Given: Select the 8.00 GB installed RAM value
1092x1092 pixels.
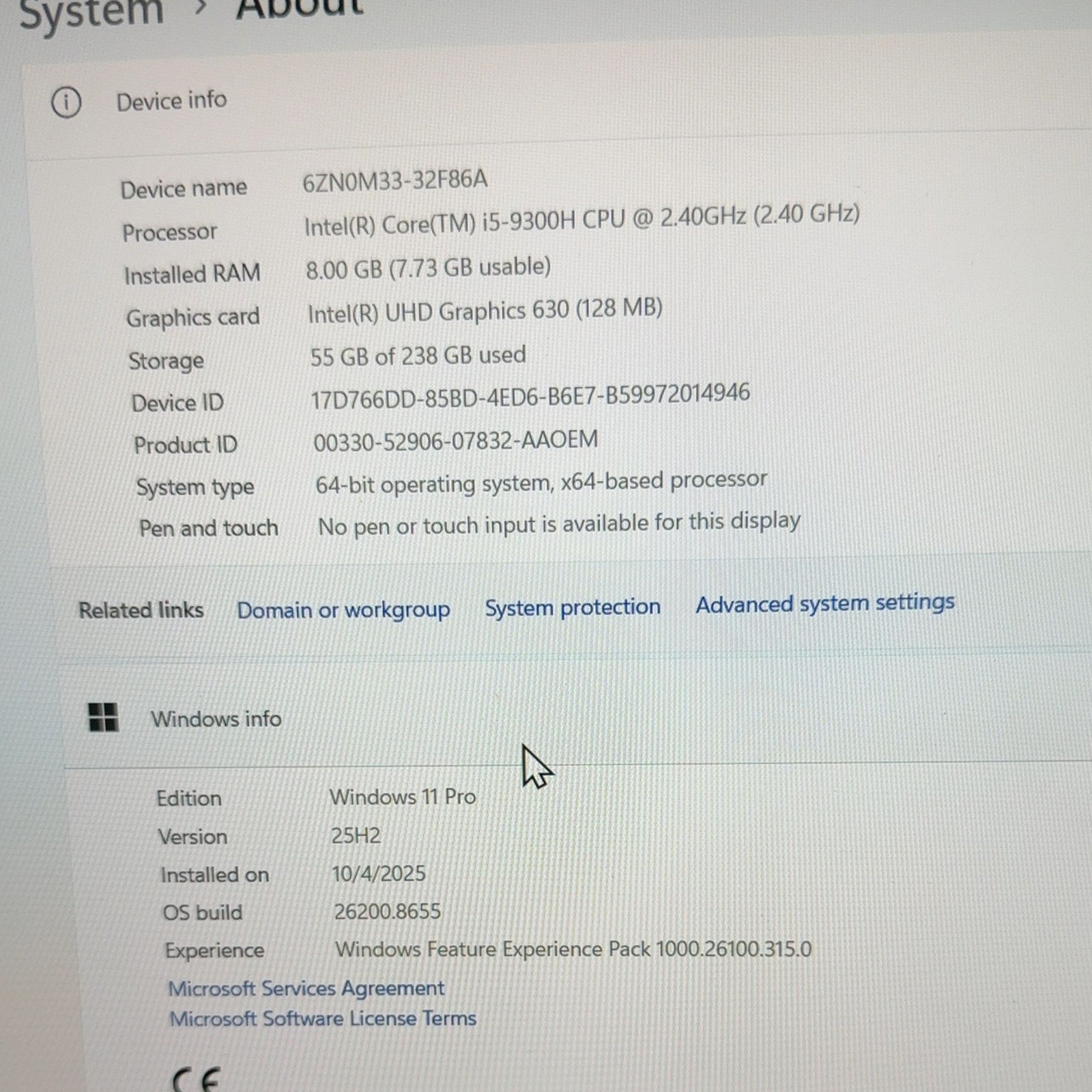Looking at the screenshot, I should tap(428, 268).
